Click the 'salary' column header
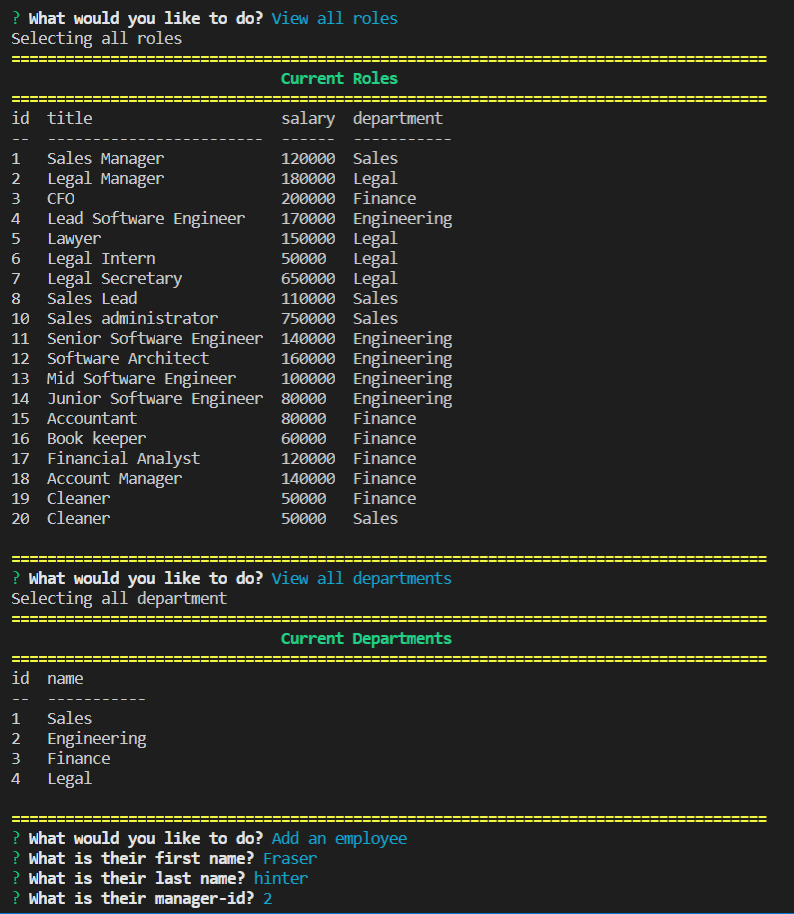This screenshot has height=914, width=794. (308, 119)
